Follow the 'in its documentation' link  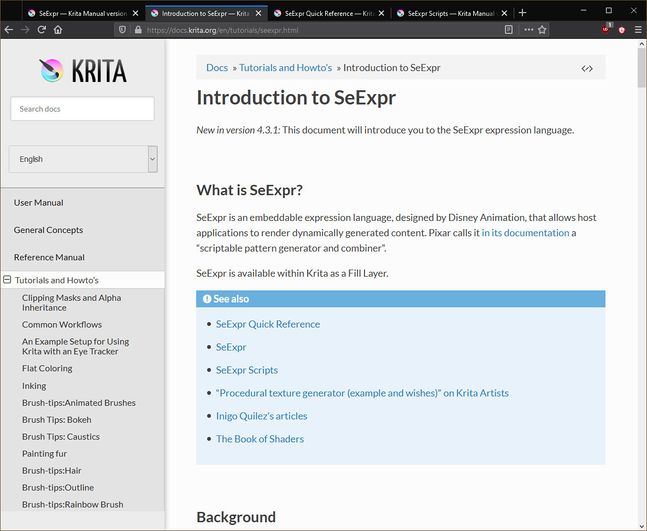click(525, 233)
